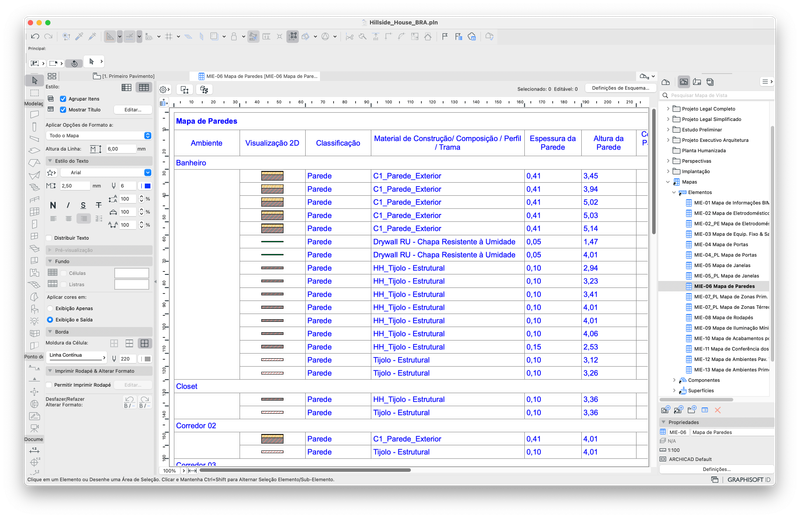This screenshot has height=518, width=800.
Task: Select the Exibição Apenas radio button
Action: tap(50, 308)
